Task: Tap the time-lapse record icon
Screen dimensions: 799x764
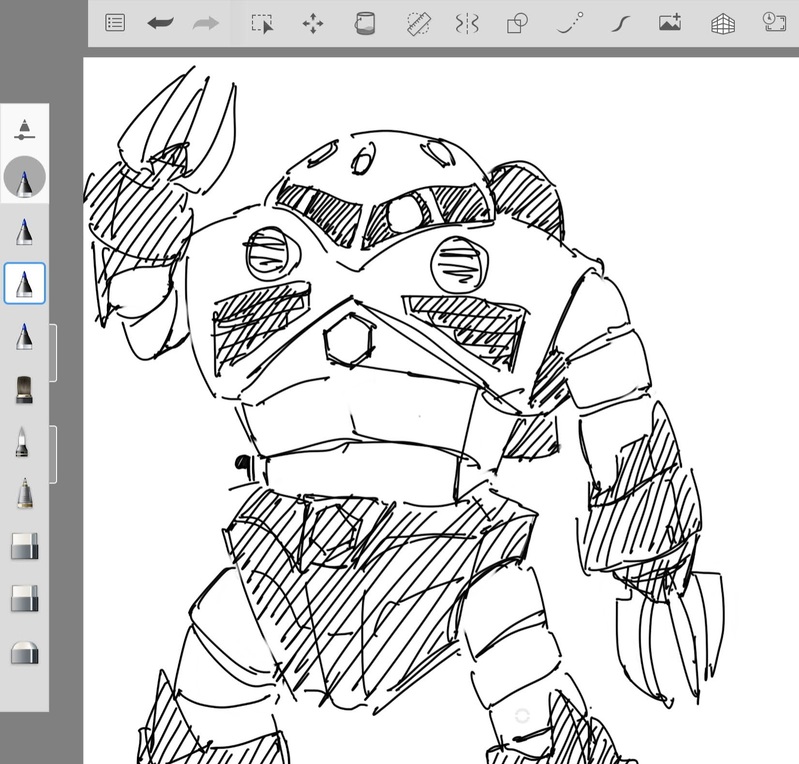Action: click(x=774, y=22)
